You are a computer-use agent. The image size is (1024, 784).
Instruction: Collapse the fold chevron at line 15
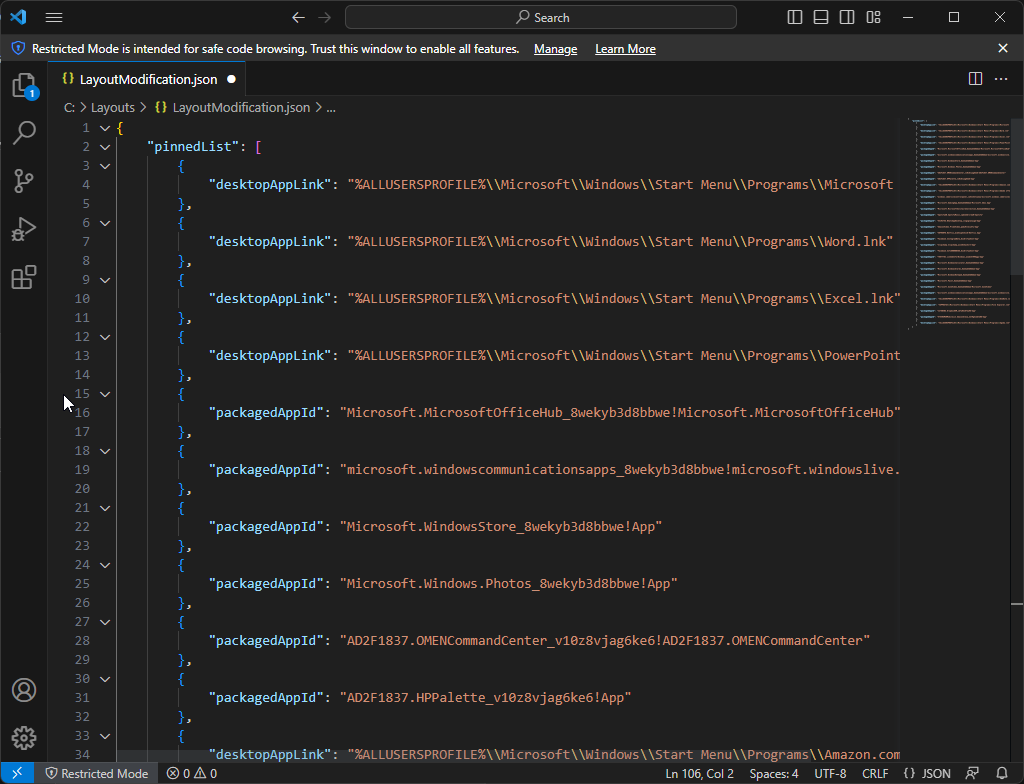click(105, 394)
